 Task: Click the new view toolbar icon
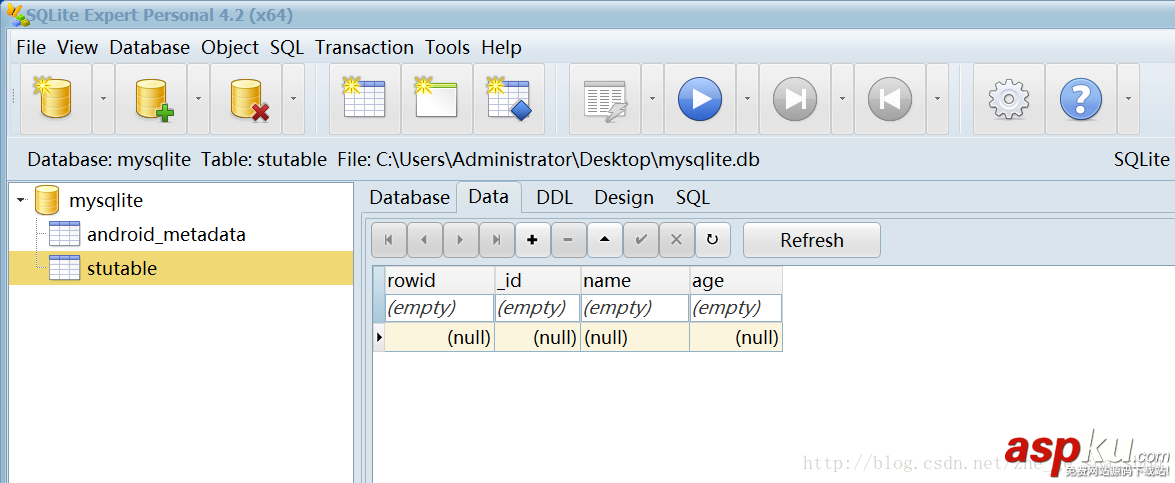(436, 99)
